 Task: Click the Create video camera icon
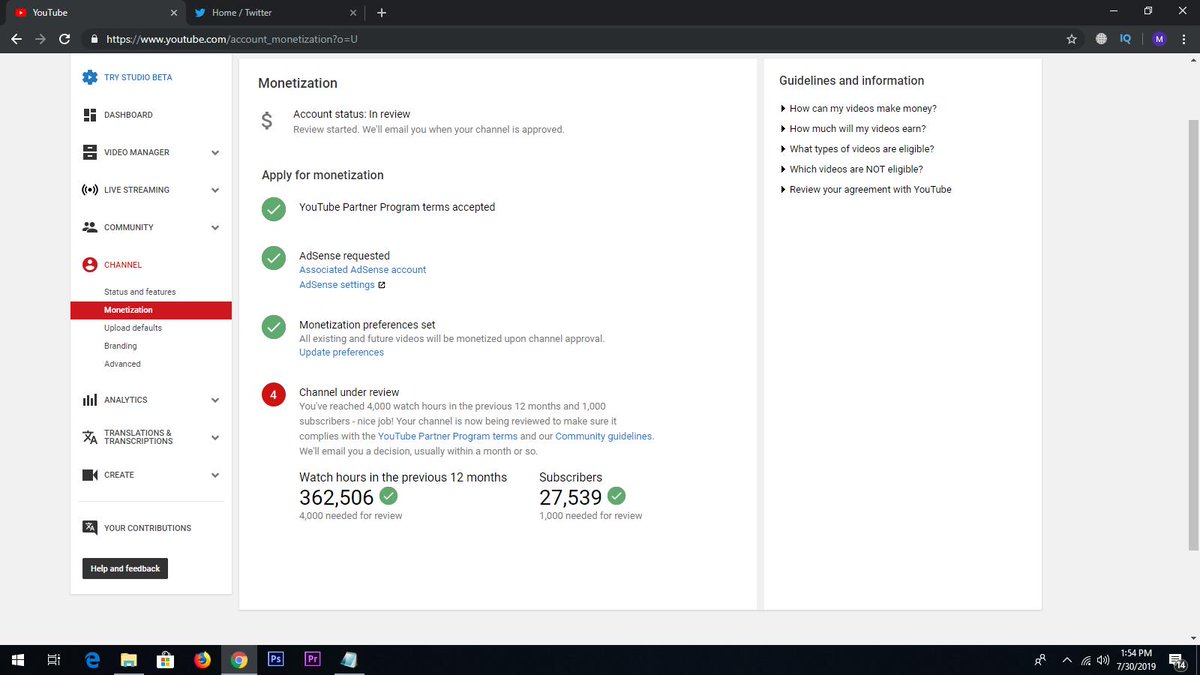pos(89,475)
